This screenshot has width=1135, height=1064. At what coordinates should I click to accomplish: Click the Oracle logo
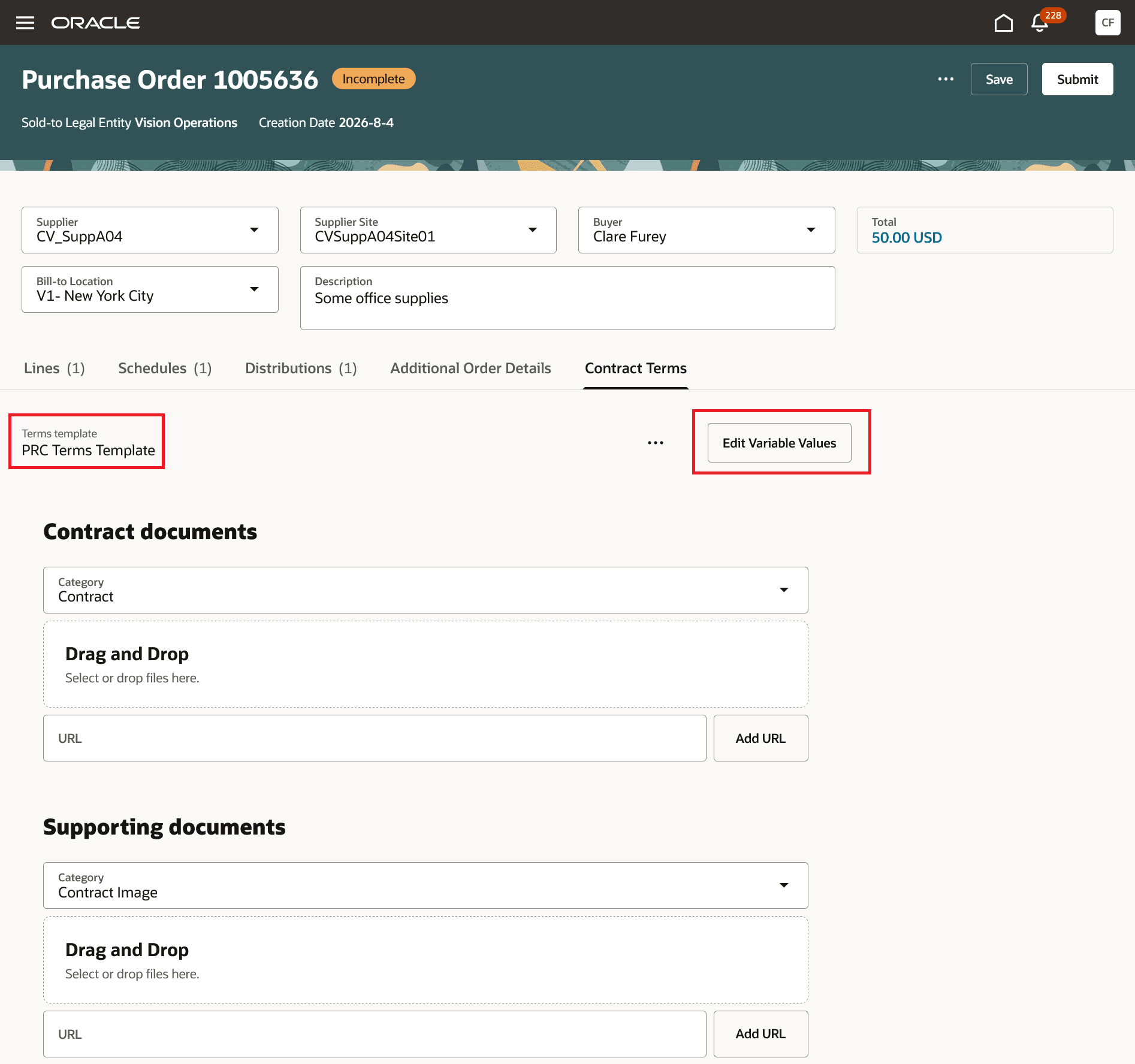tap(96, 23)
